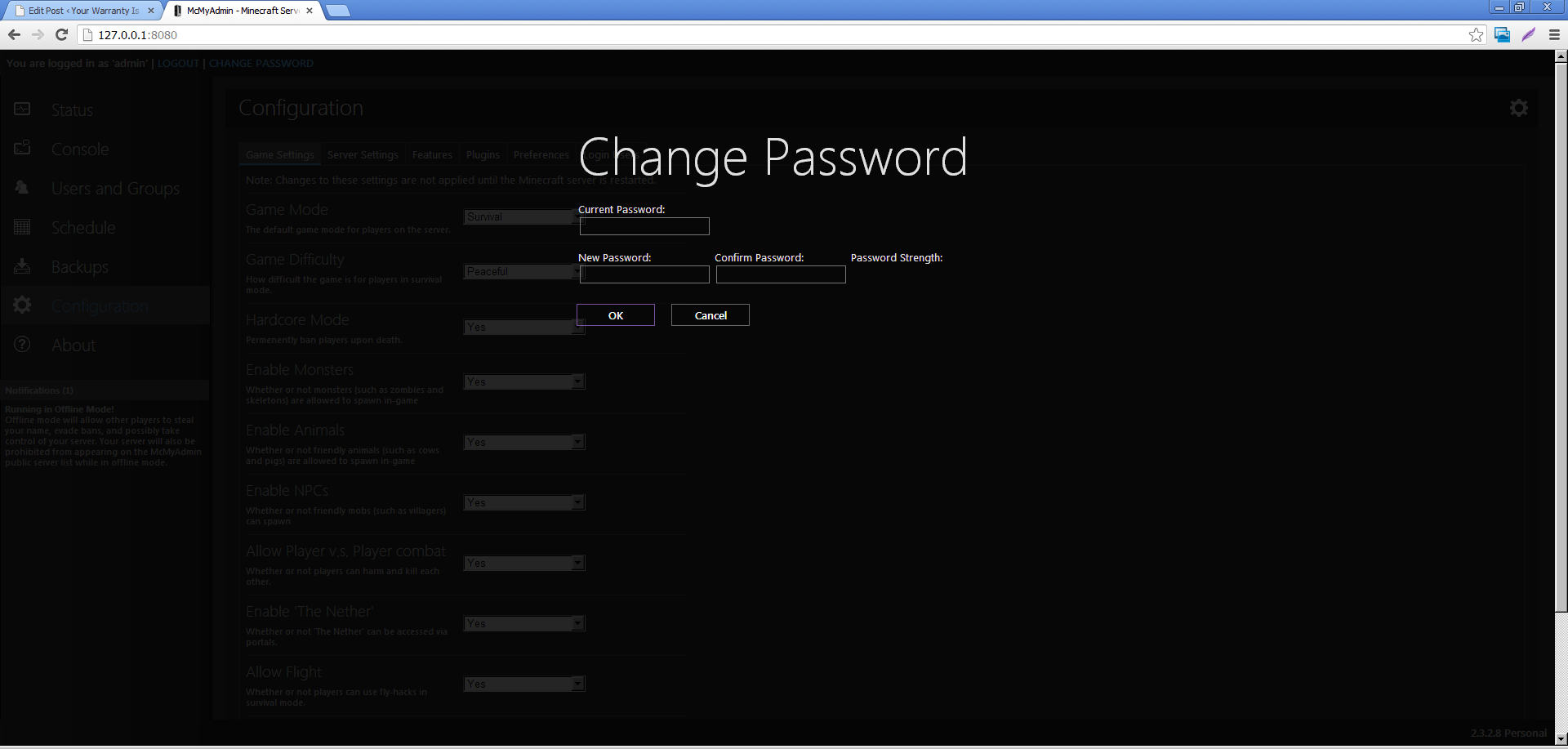
Task: Click the page scrollbar down arrow
Action: point(1561,739)
